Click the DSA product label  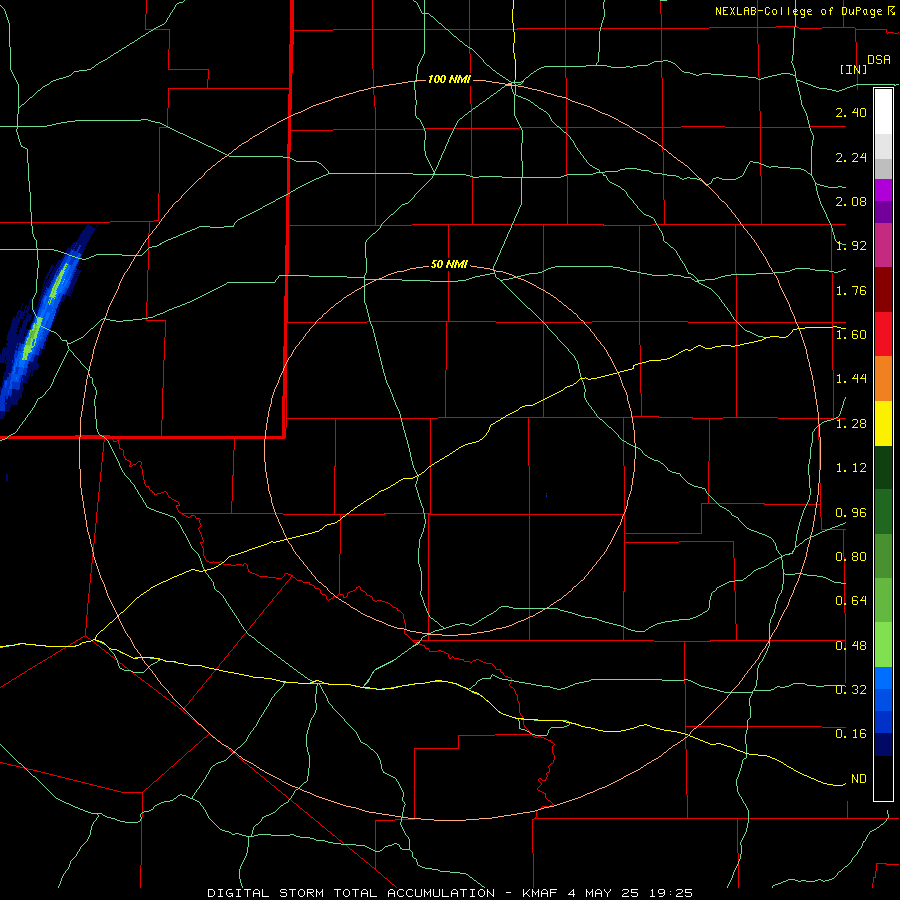click(x=878, y=60)
